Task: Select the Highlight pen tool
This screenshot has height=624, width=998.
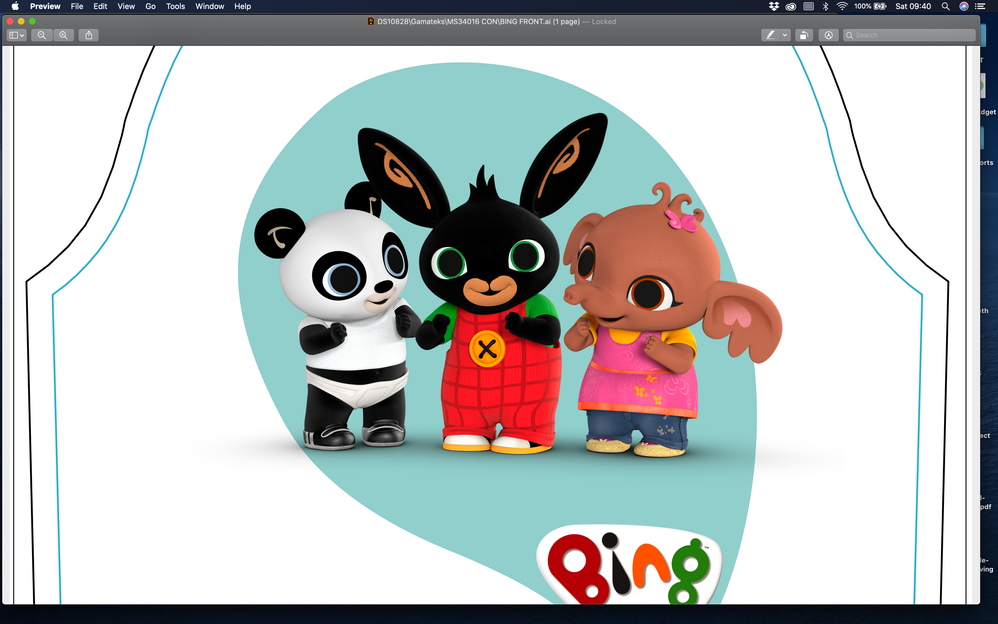Action: click(771, 35)
